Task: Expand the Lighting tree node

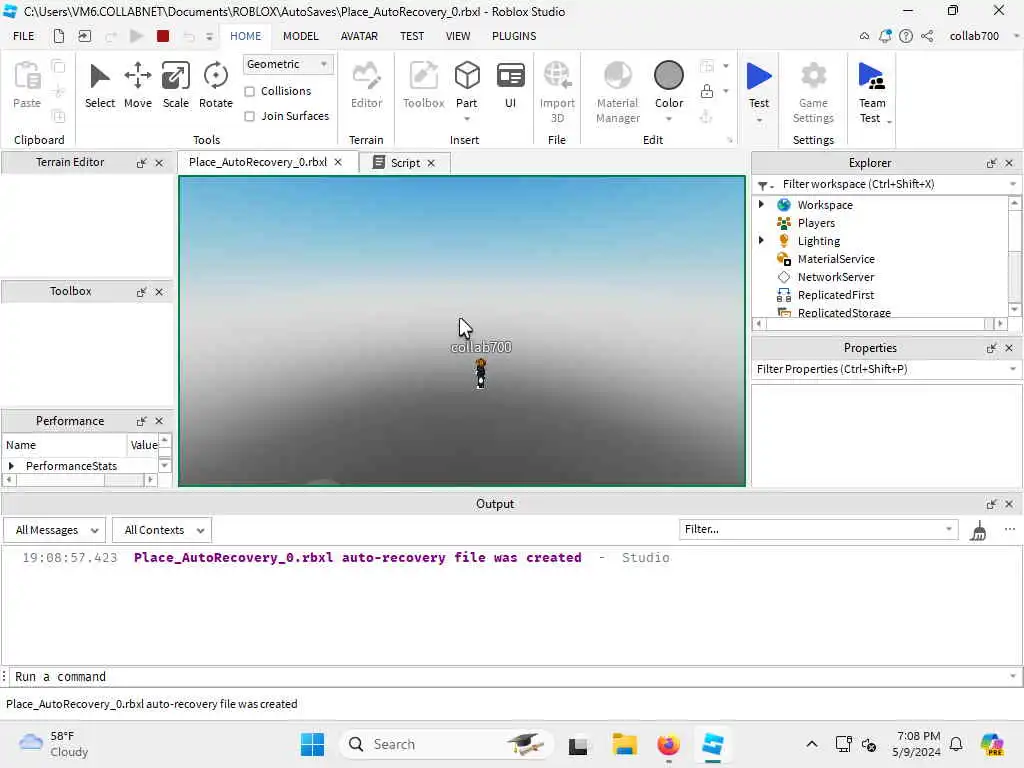Action: tap(761, 240)
